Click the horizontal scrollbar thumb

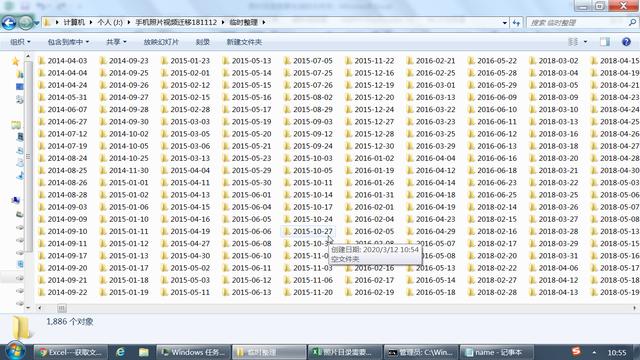point(61,308)
